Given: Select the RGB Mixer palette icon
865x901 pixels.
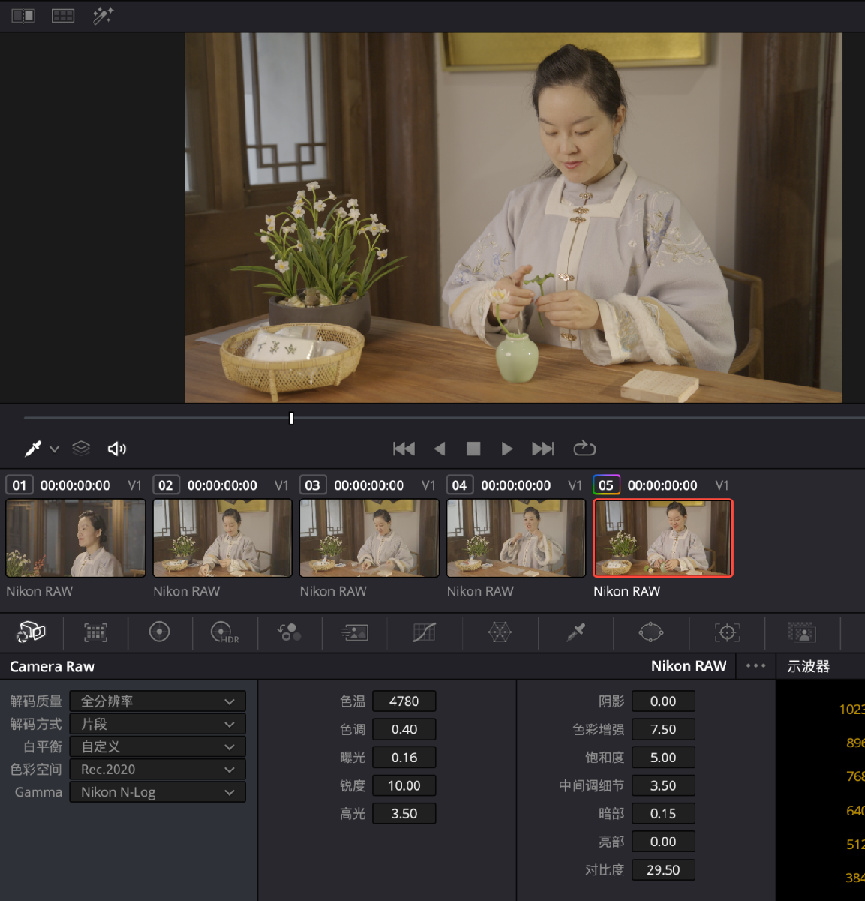Looking at the screenshot, I should [x=289, y=632].
